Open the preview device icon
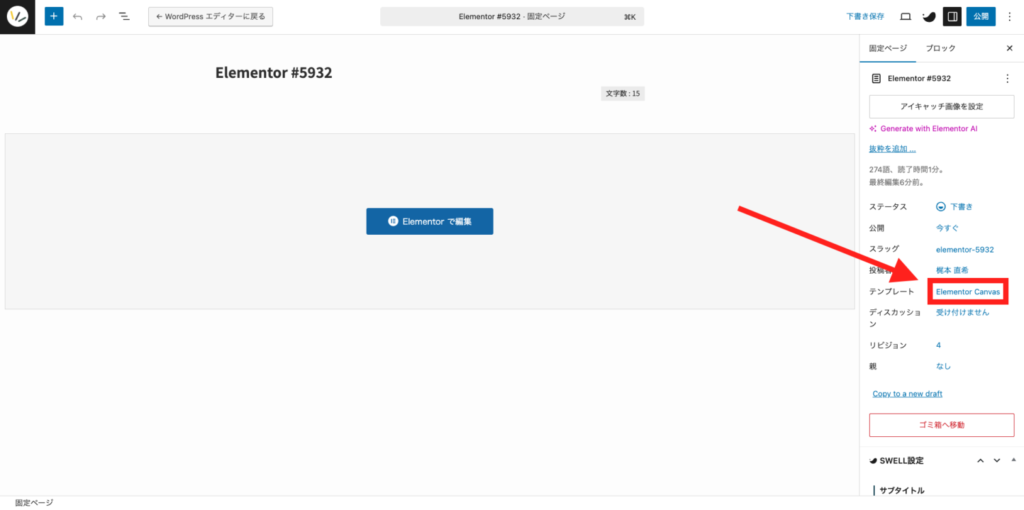Screen dimensions: 1024x510 (905, 17)
